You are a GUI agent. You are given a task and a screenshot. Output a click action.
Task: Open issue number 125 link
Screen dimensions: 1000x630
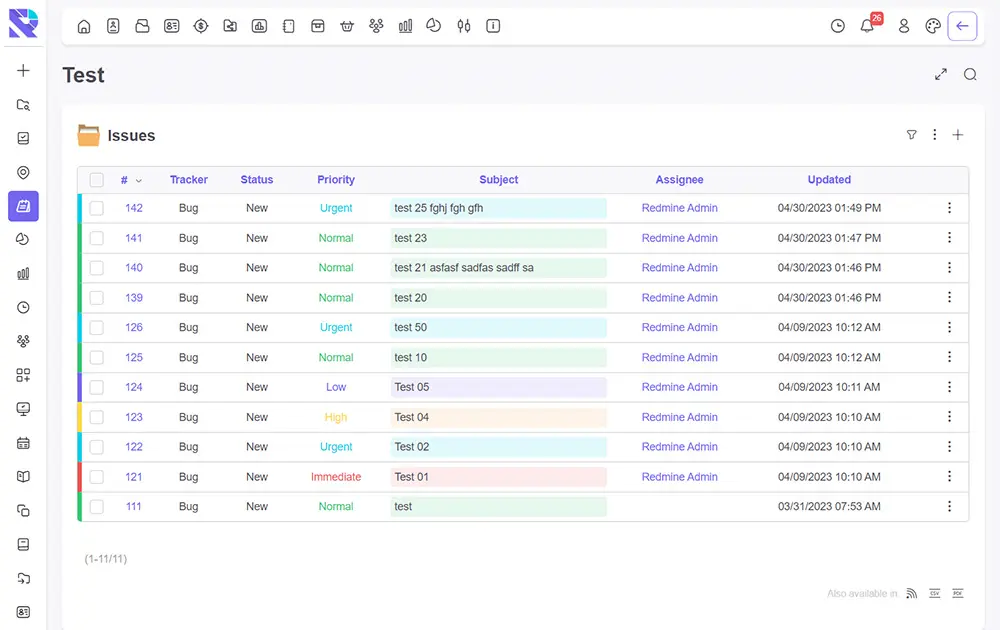tap(134, 357)
